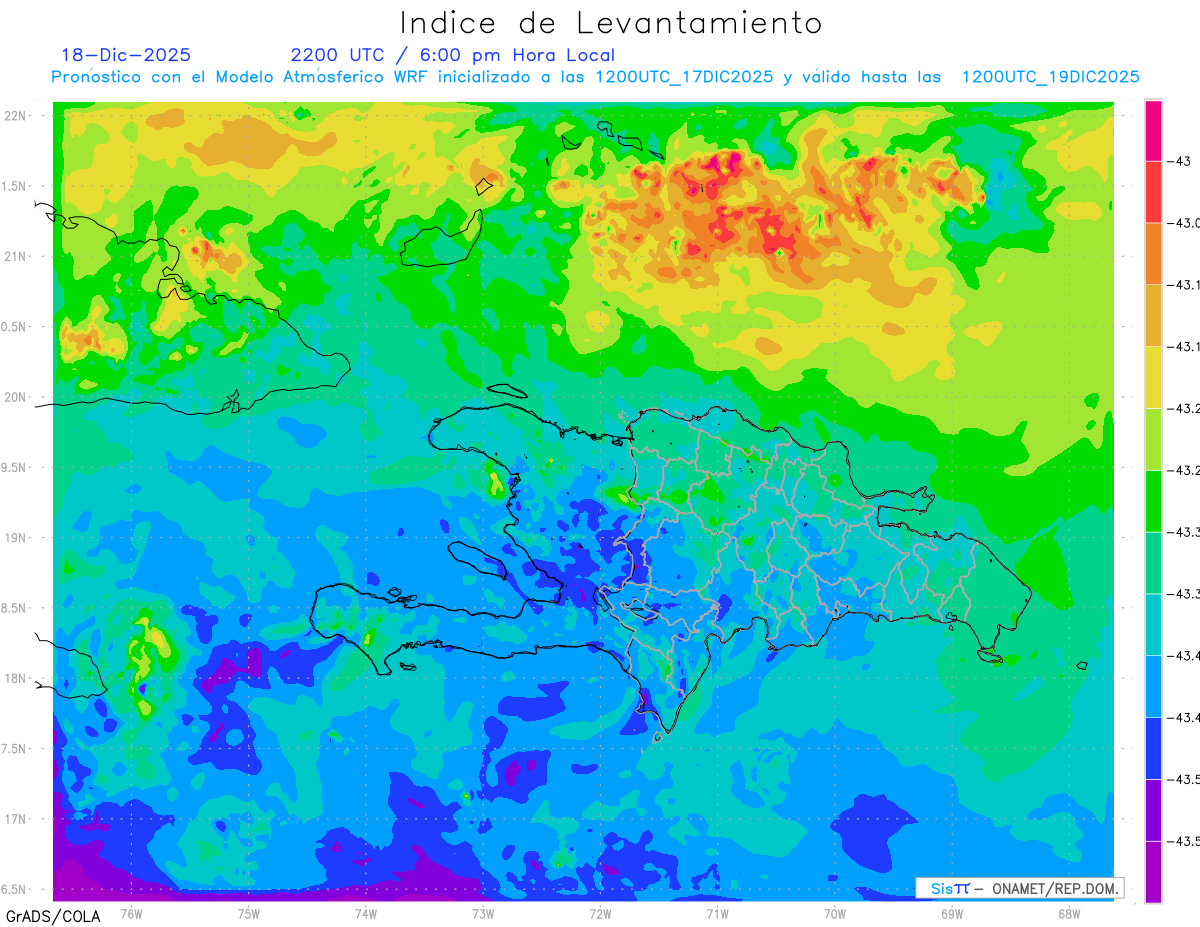Click the '1.5N' latitude label
The height and width of the screenshot is (927, 1200).
tap(16, 186)
